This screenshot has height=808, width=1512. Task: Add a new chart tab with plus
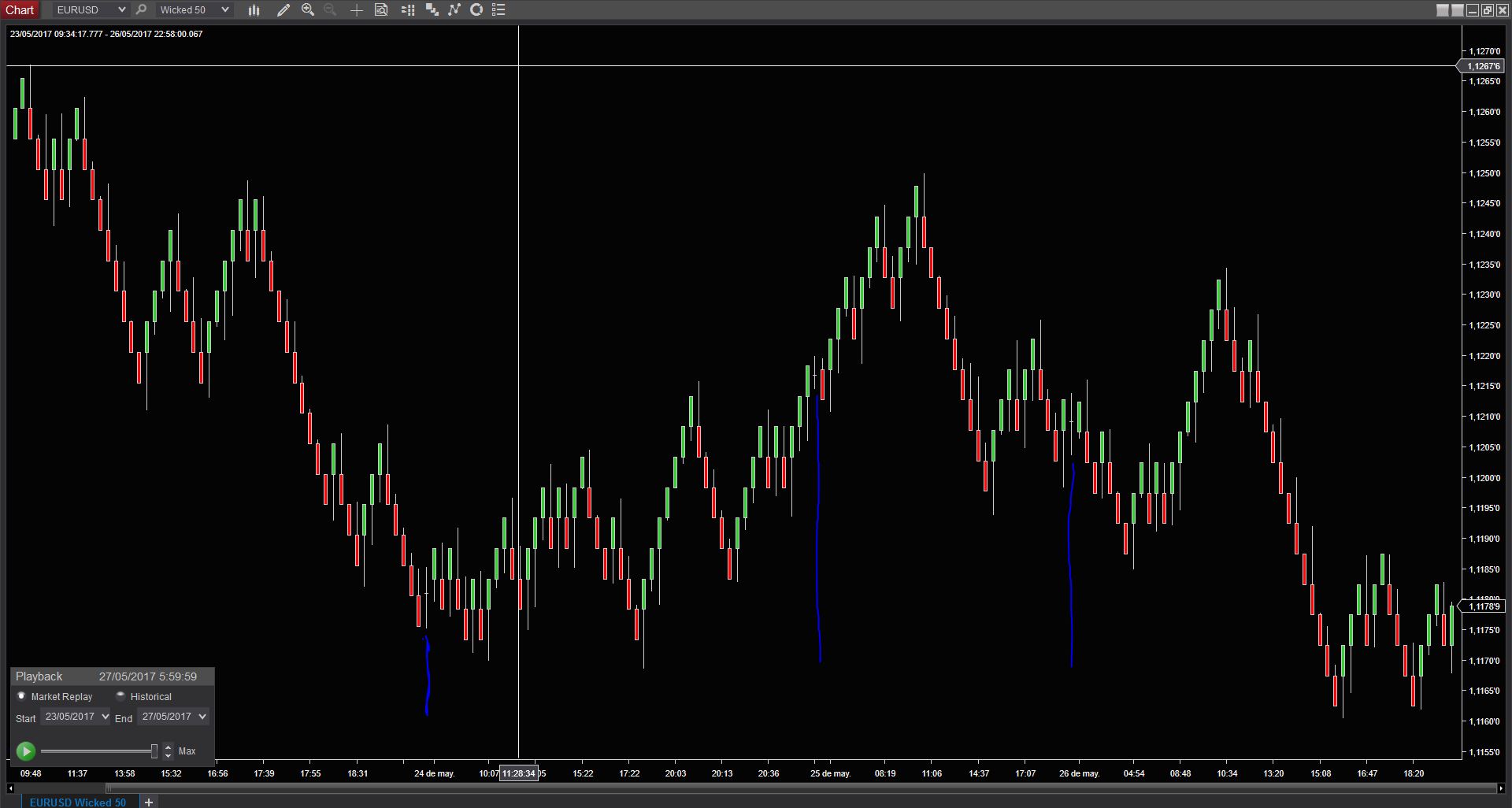pos(148,802)
